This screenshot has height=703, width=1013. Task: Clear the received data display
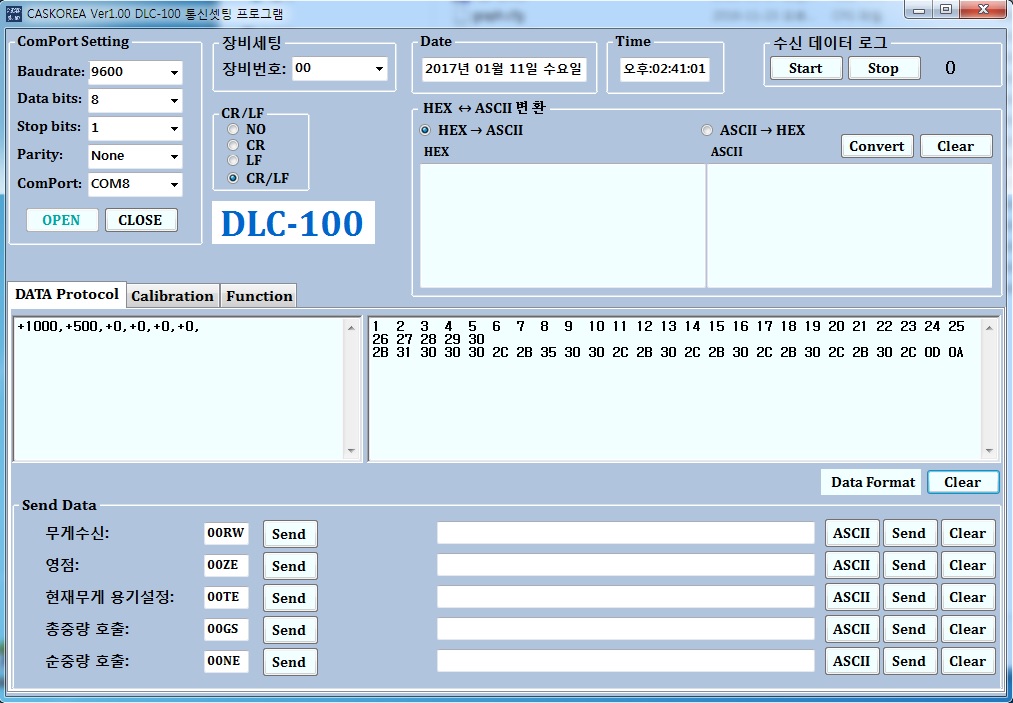[x=963, y=483]
